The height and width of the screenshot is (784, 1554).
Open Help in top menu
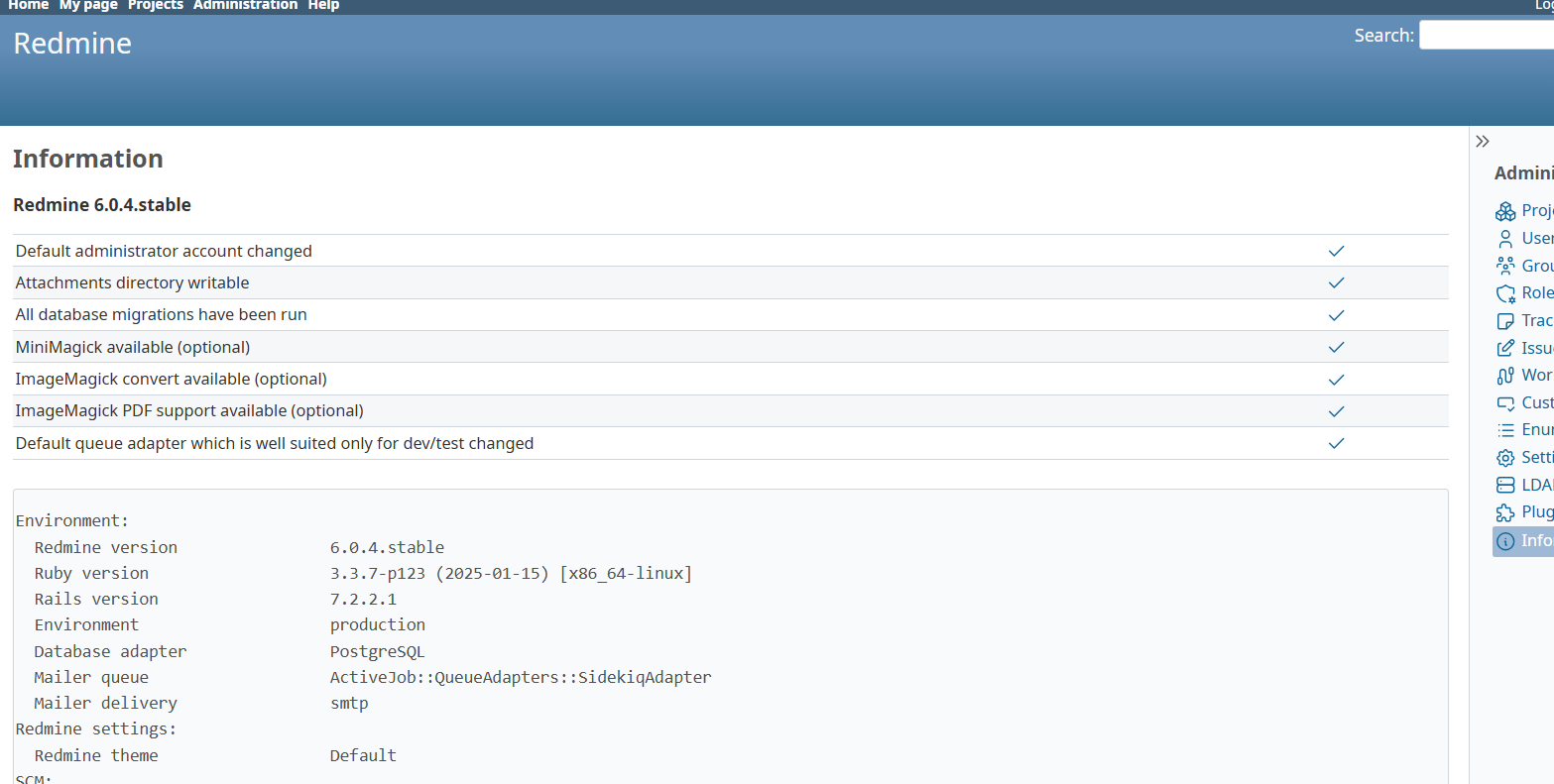click(323, 6)
